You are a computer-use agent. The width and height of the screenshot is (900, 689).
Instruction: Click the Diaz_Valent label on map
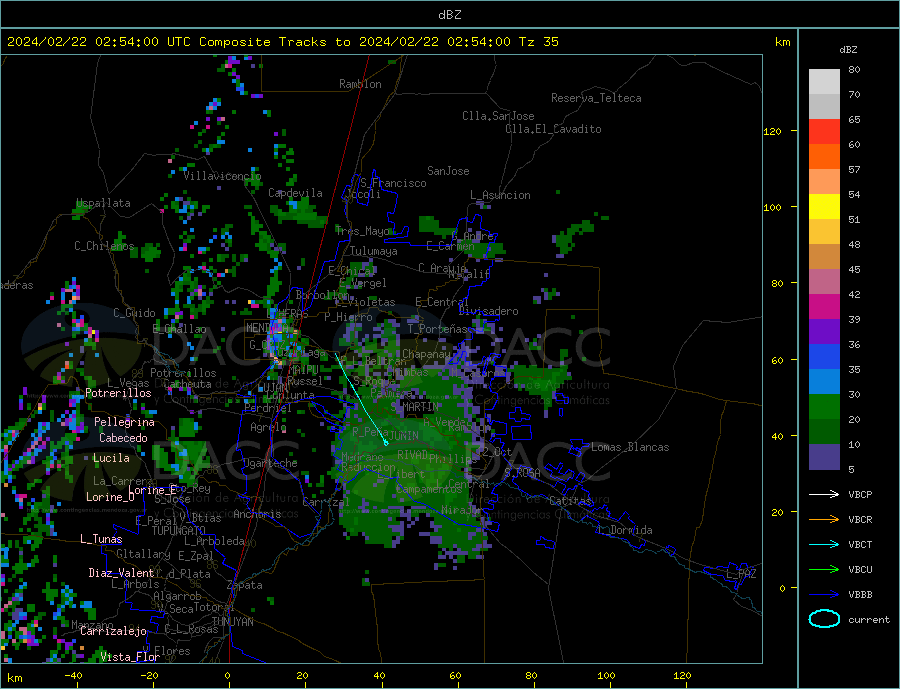coord(122,573)
